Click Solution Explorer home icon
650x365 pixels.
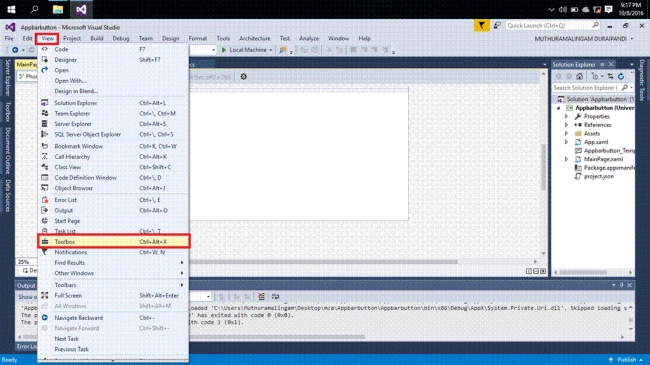tap(580, 76)
